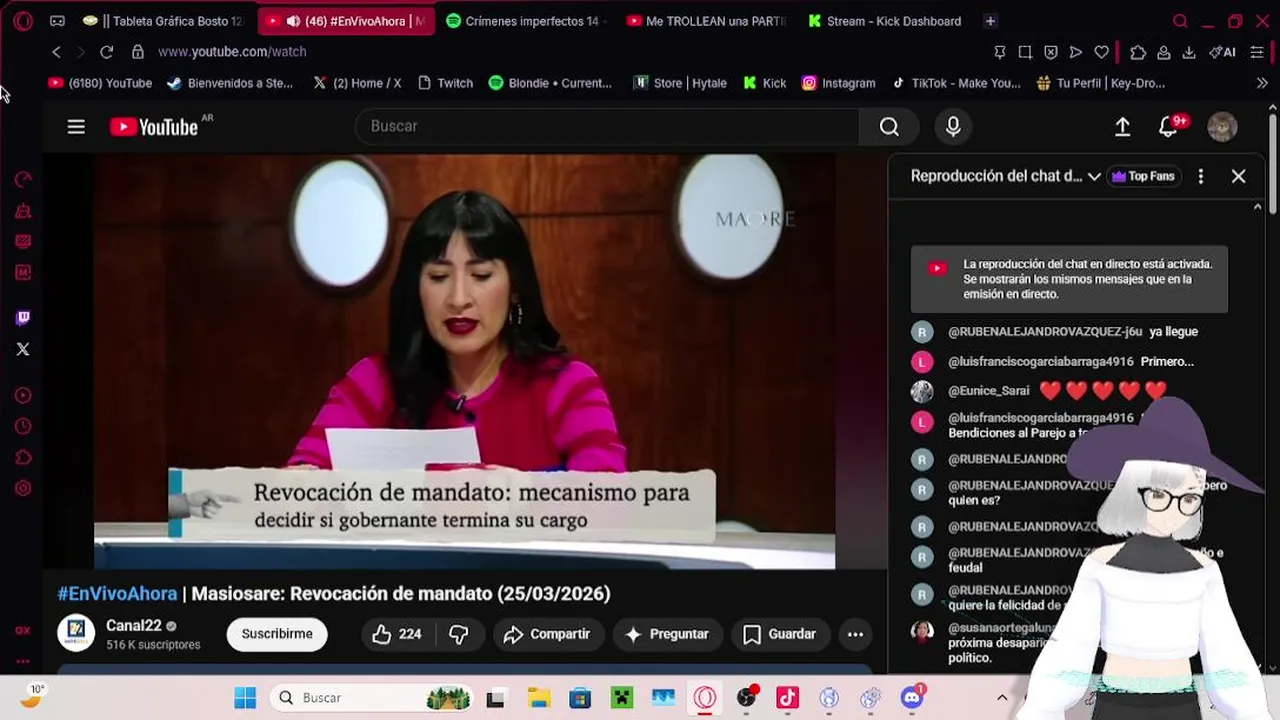
Task: Click the Canal22 channel avatar
Action: 76,633
